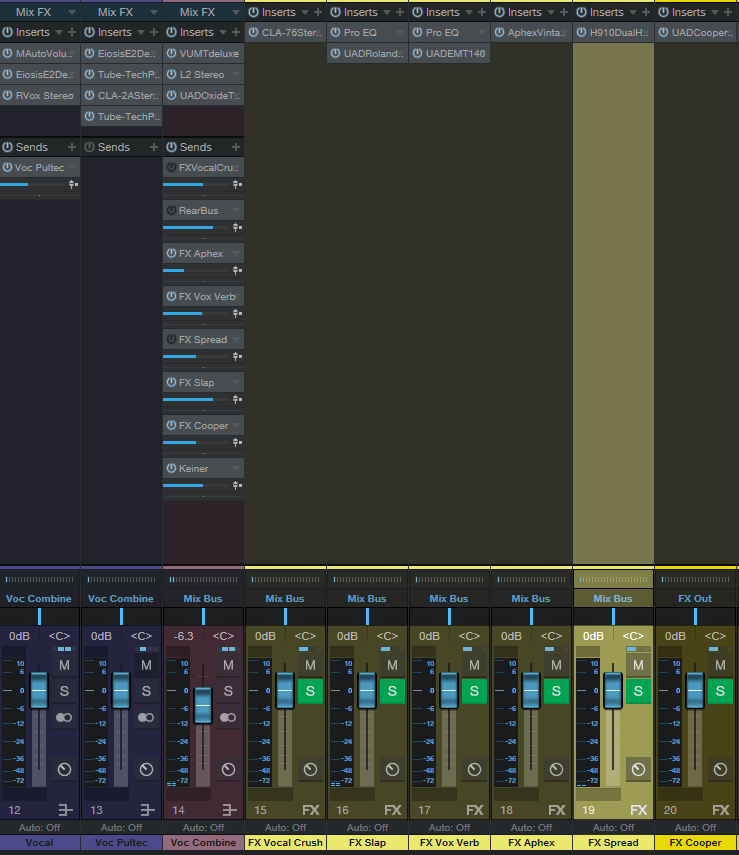Select the FX Cooper channel label

click(x=695, y=842)
